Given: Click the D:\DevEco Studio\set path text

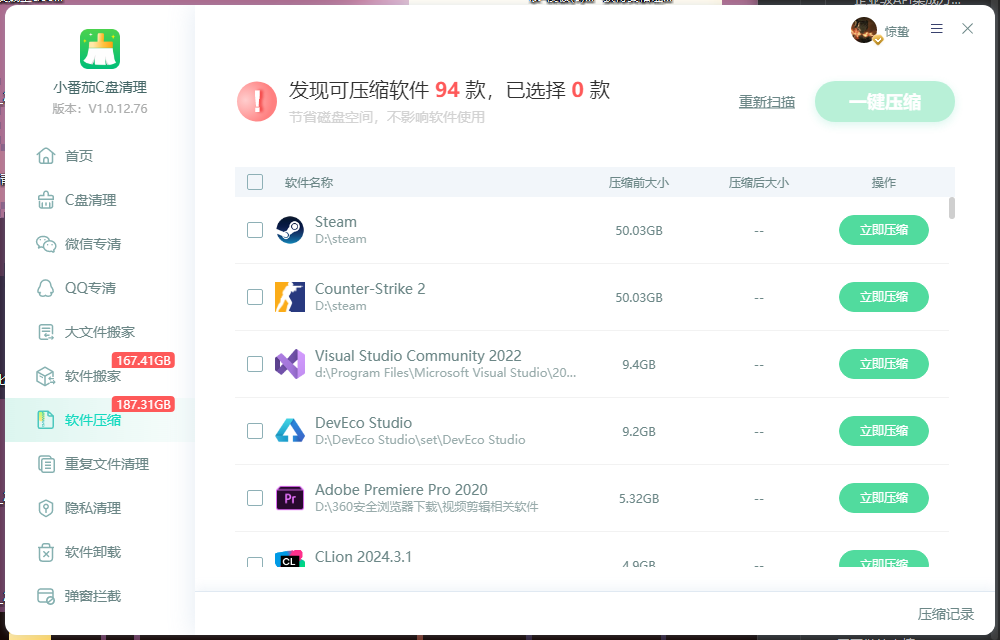Looking at the screenshot, I should pos(420,440).
